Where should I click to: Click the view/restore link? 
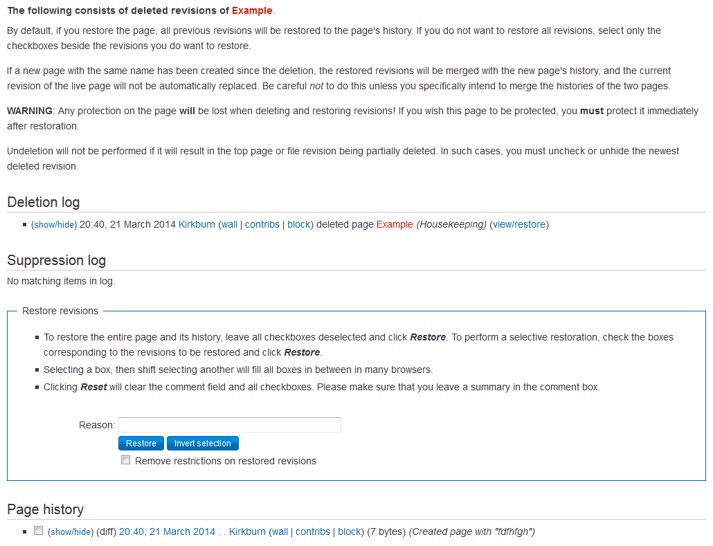click(x=518, y=225)
